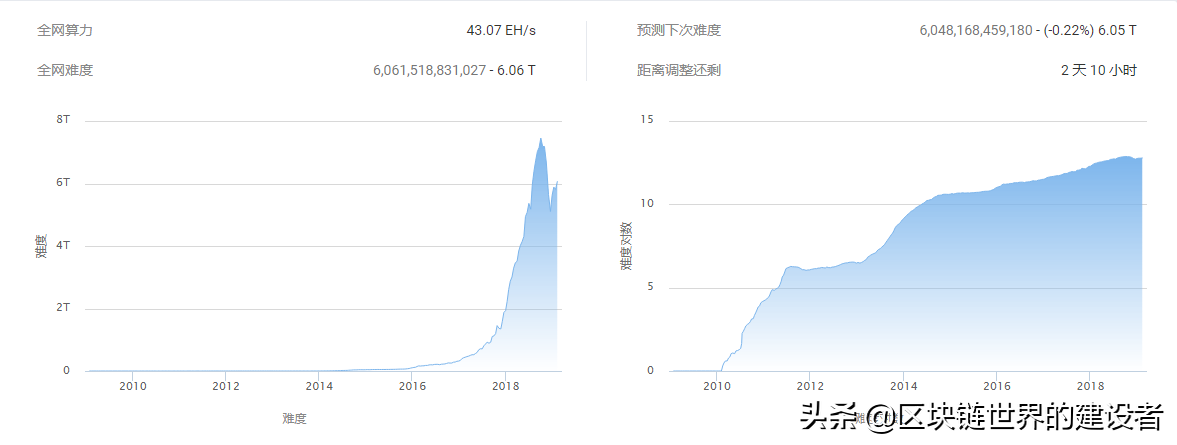1177x445 pixels.
Task: Click 2016 on the right chart's x-axis
Action: [995, 386]
